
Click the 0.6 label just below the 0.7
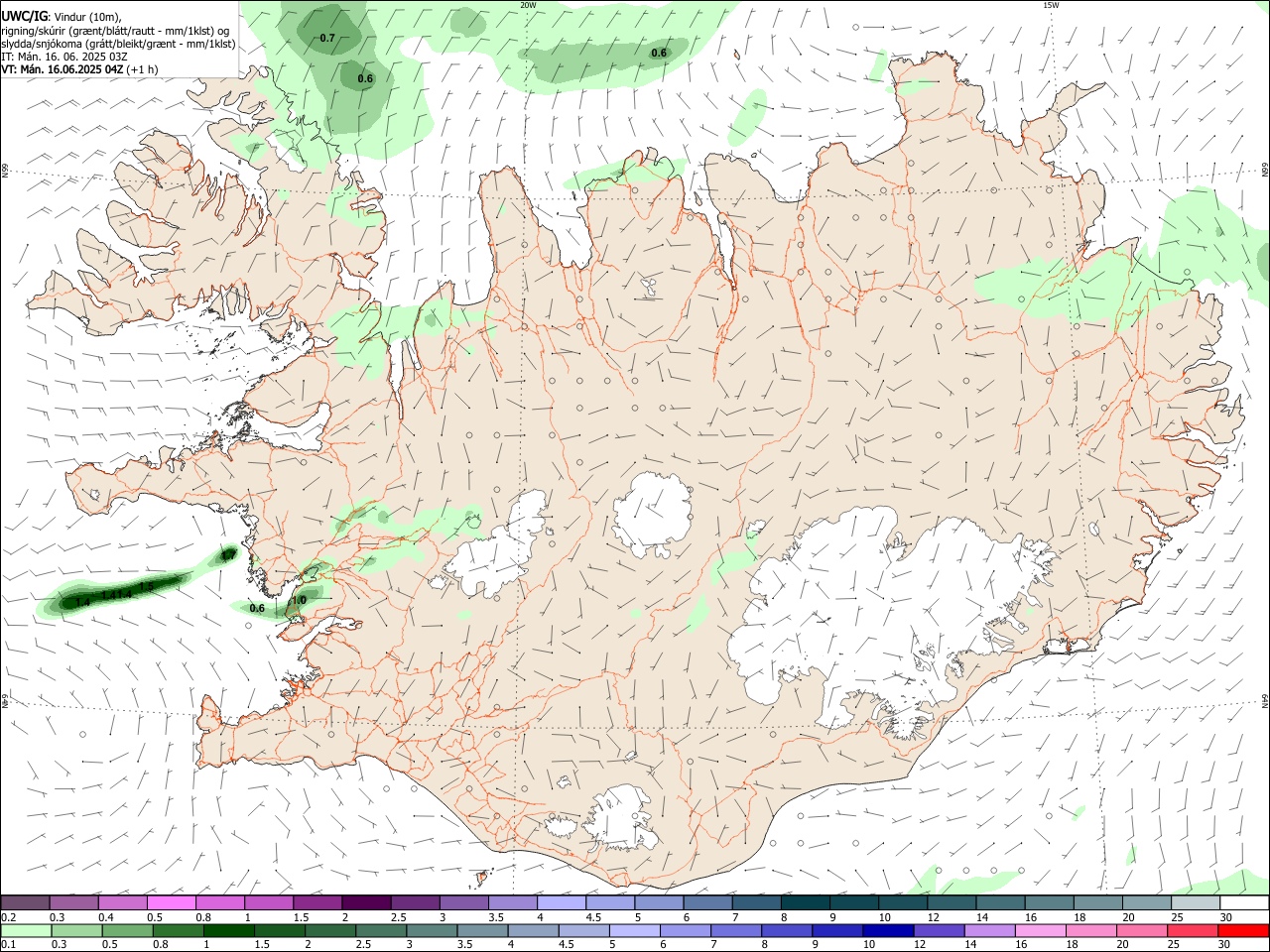coord(365,78)
